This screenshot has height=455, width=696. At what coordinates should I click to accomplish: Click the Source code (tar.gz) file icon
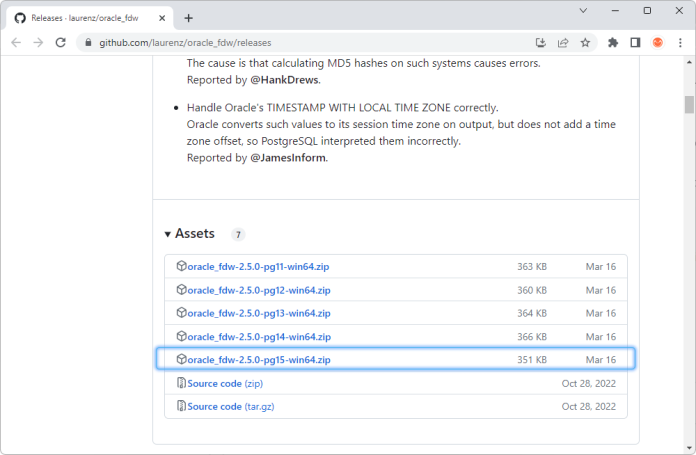point(181,406)
